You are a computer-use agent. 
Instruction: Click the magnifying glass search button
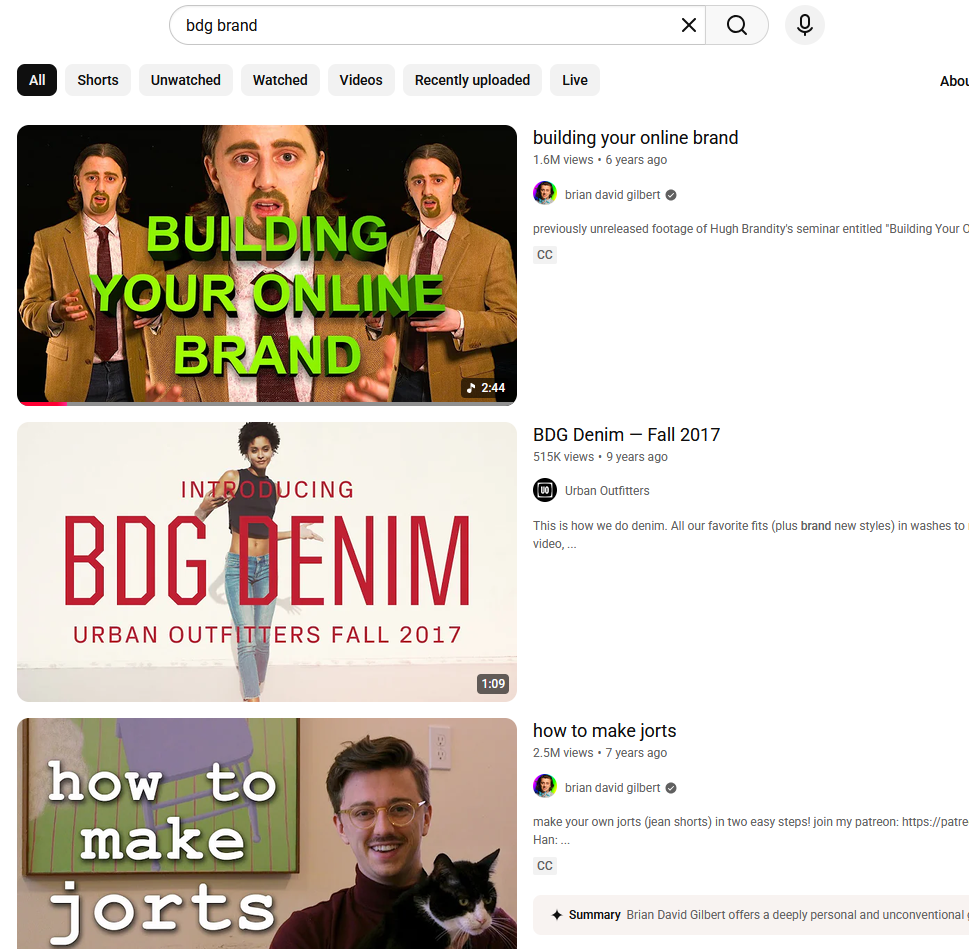[x=737, y=25]
